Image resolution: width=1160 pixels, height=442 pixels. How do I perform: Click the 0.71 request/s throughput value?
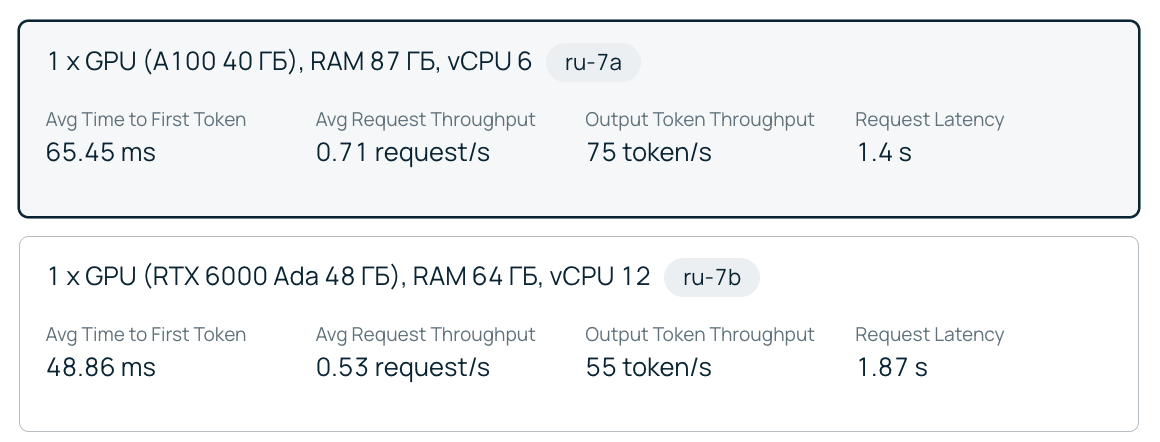coord(402,153)
